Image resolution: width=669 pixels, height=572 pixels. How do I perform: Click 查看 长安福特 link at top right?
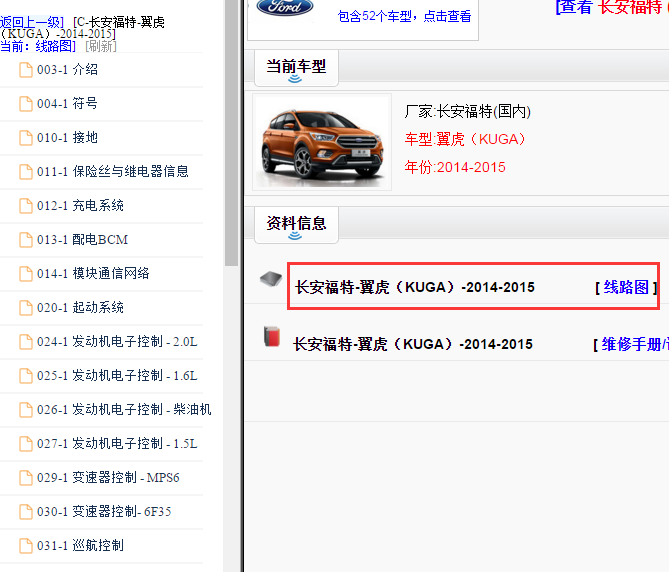612,7
